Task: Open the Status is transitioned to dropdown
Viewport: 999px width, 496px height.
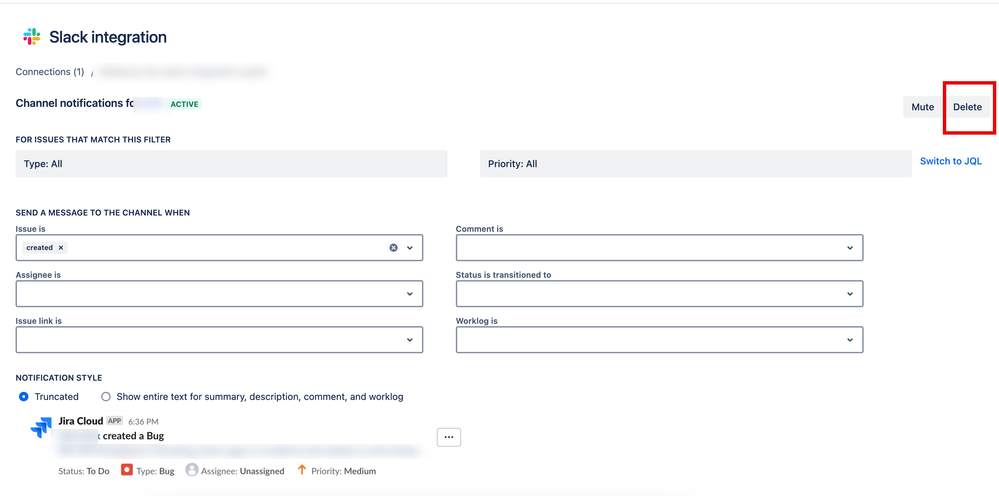Action: point(659,294)
